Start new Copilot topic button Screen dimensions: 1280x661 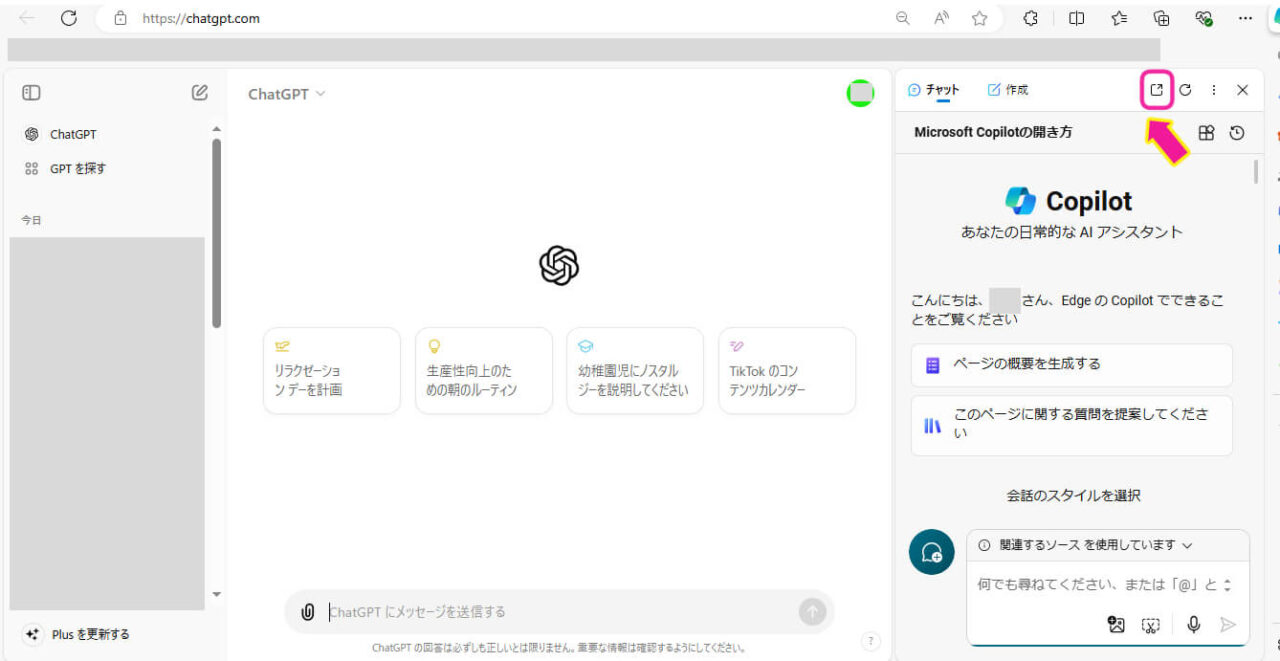tap(931, 552)
